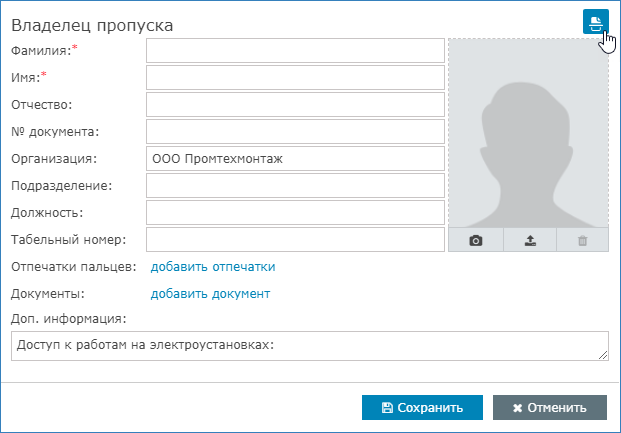Click the placeholder avatar photo
621x433 pixels.
click(528, 134)
